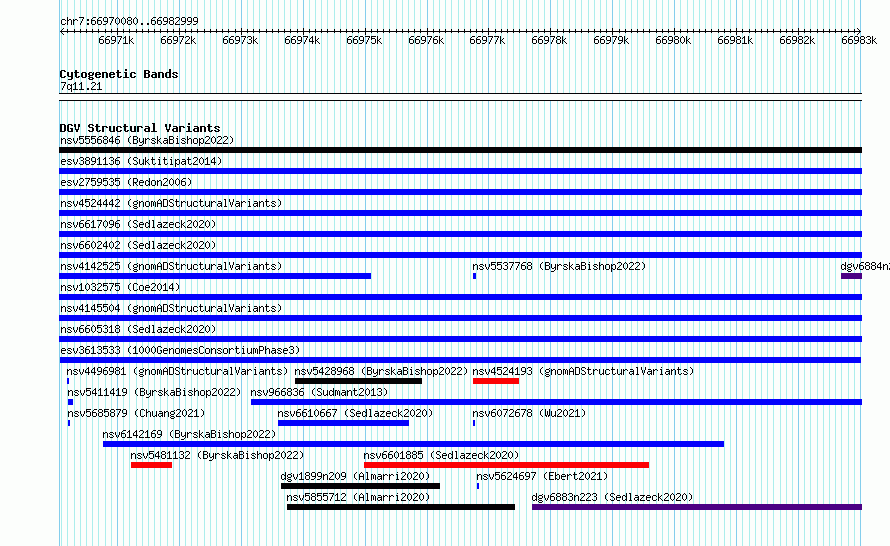Open the nsv4496981 (gnomADStructuralVariants) label
Image resolution: width=890 pixels, height=546 pixels.
coord(177,371)
